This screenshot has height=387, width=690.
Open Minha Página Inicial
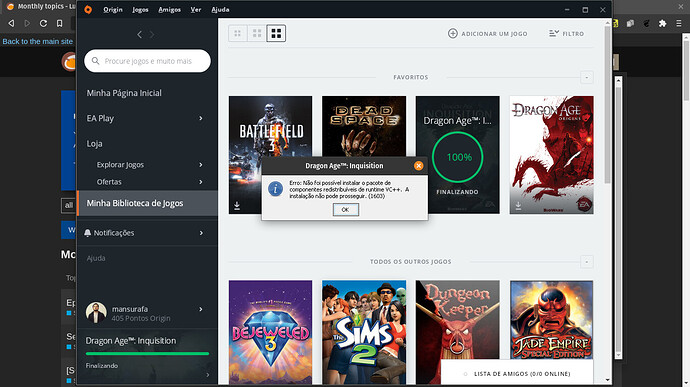click(x=124, y=93)
